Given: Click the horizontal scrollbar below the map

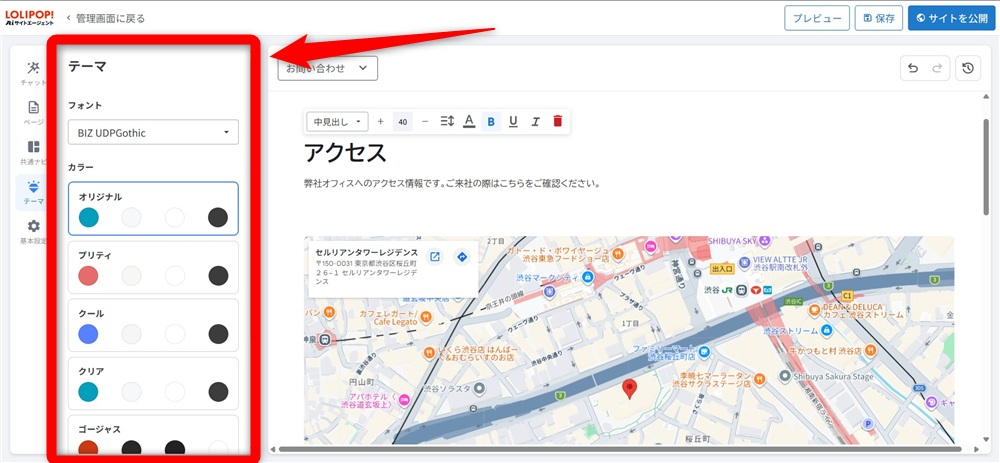Looking at the screenshot, I should (621, 450).
